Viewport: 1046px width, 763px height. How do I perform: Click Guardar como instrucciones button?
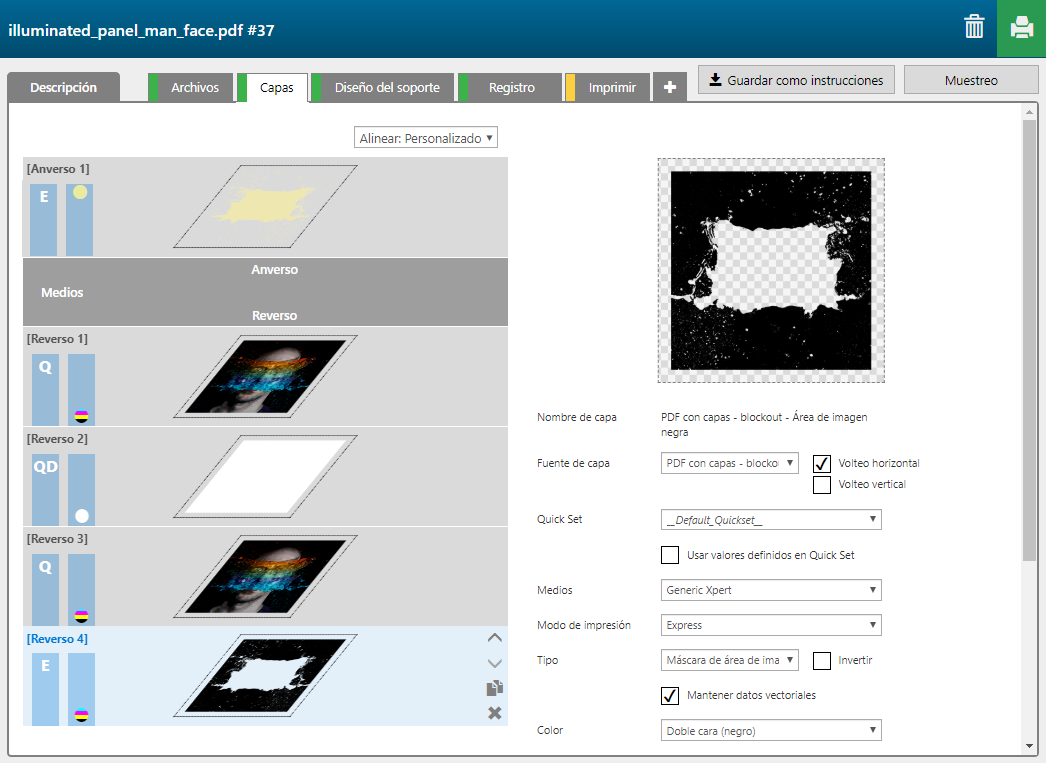pos(796,80)
